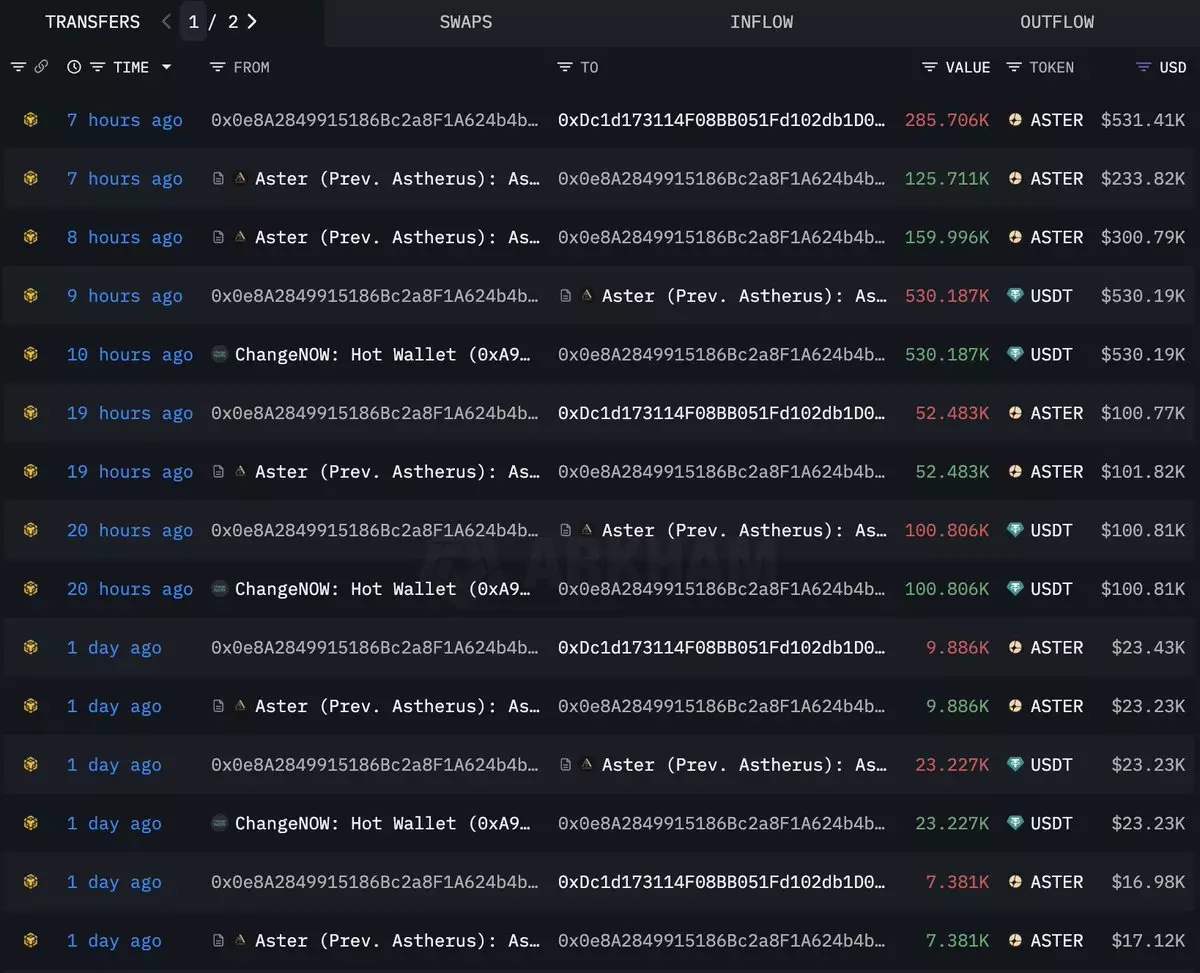Click the ChangeNOW logo in the 10 hours ago row

(x=220, y=355)
